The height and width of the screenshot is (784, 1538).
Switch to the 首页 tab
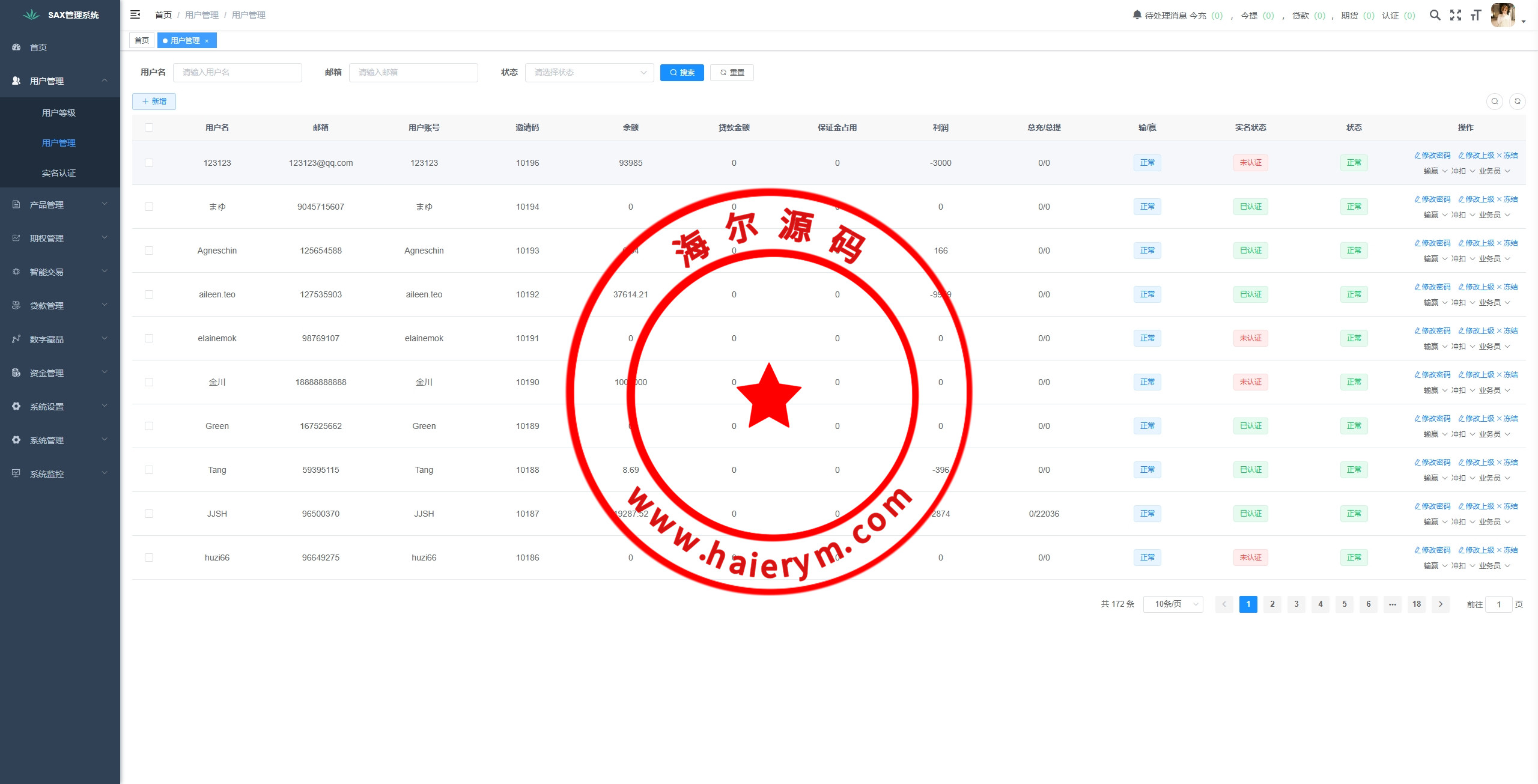[x=142, y=41]
